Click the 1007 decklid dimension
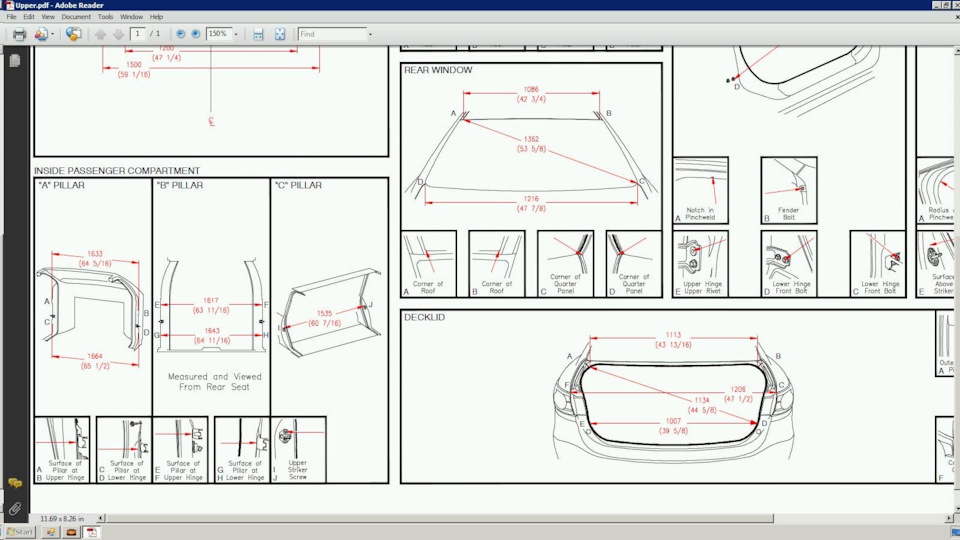This screenshot has height=540, width=960. [x=673, y=421]
